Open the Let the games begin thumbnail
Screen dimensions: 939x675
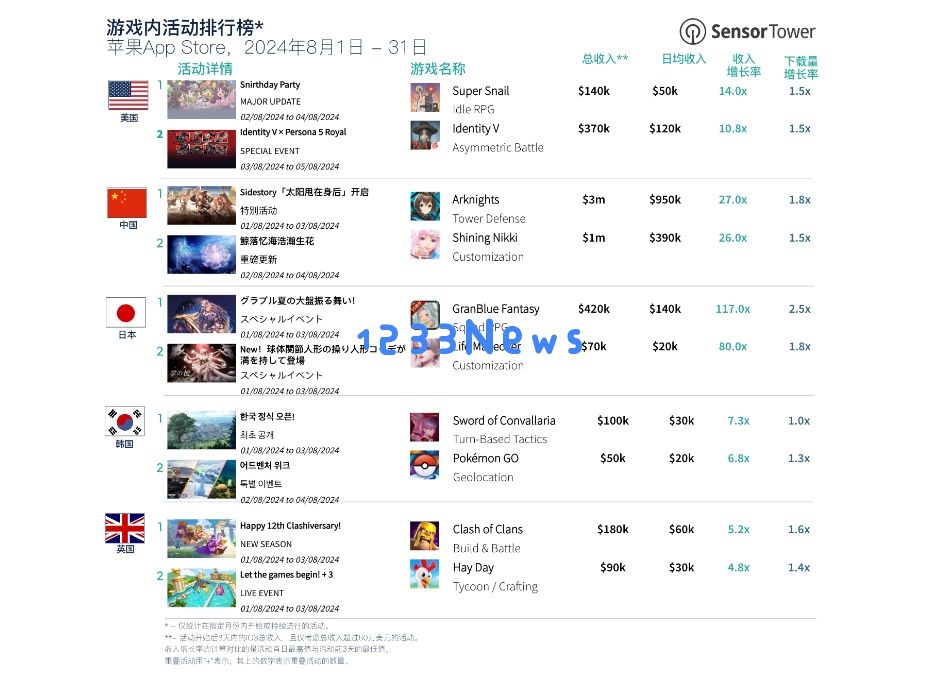(201, 588)
